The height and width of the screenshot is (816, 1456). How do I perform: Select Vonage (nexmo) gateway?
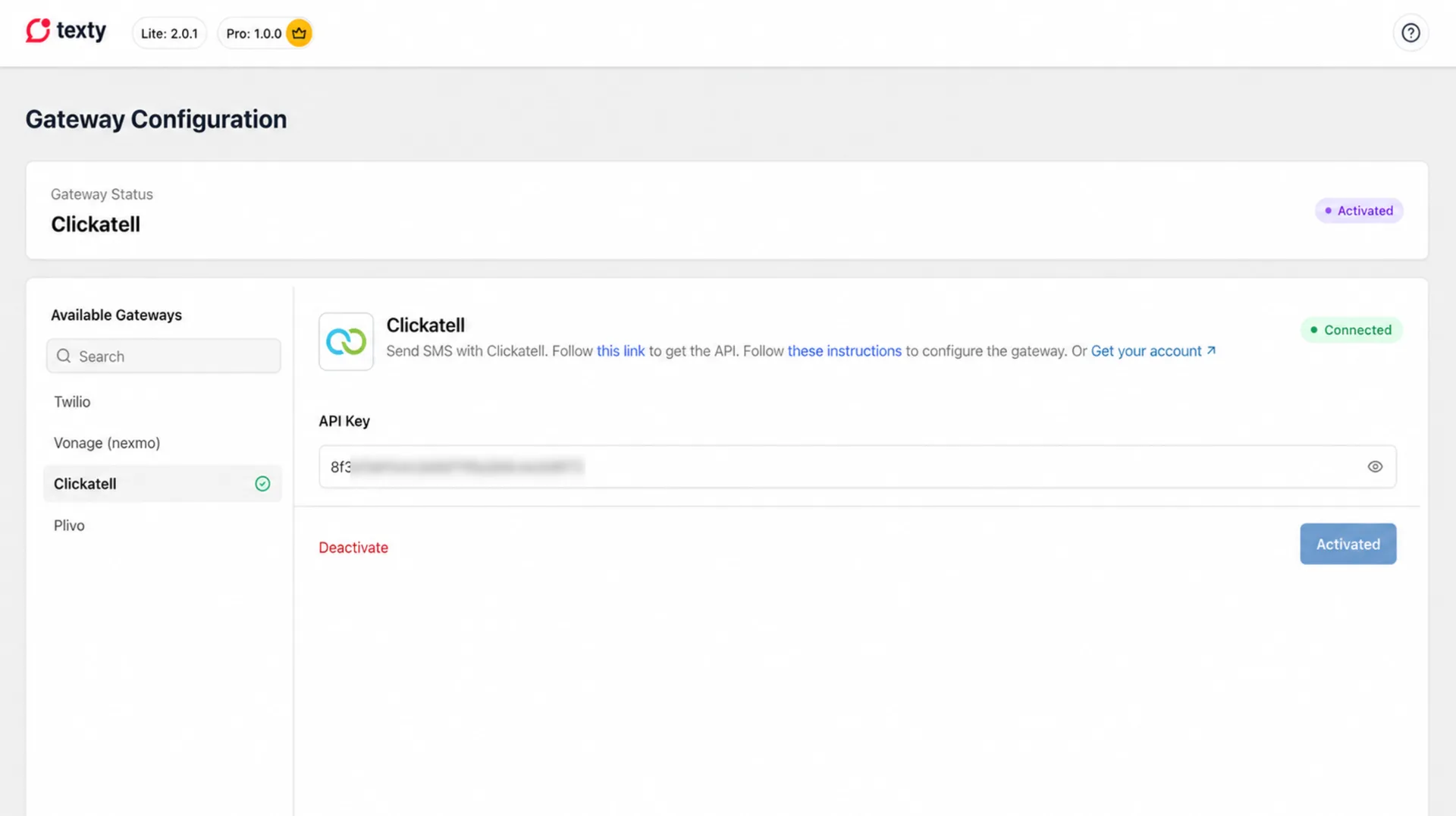point(162,443)
